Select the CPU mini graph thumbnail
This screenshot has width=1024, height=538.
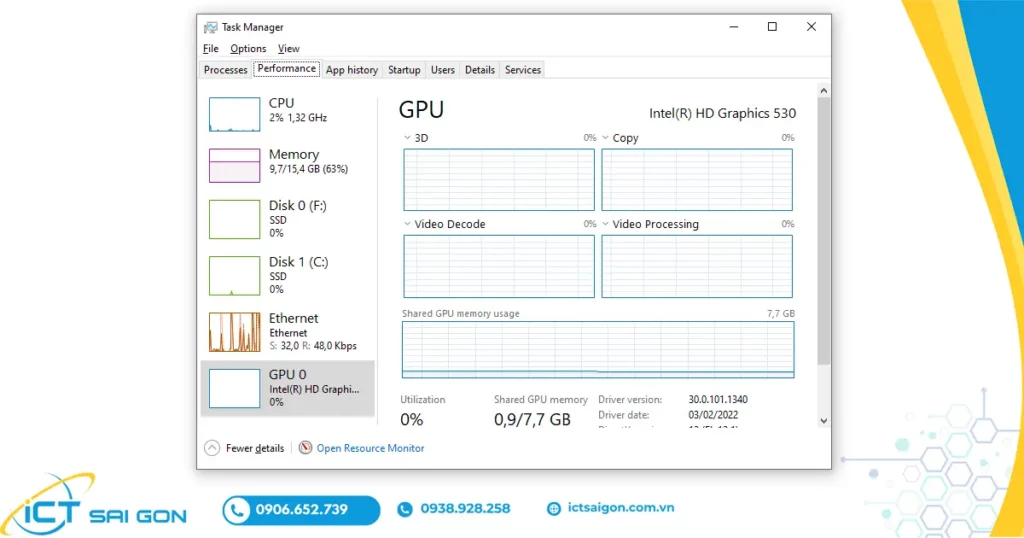pos(234,114)
